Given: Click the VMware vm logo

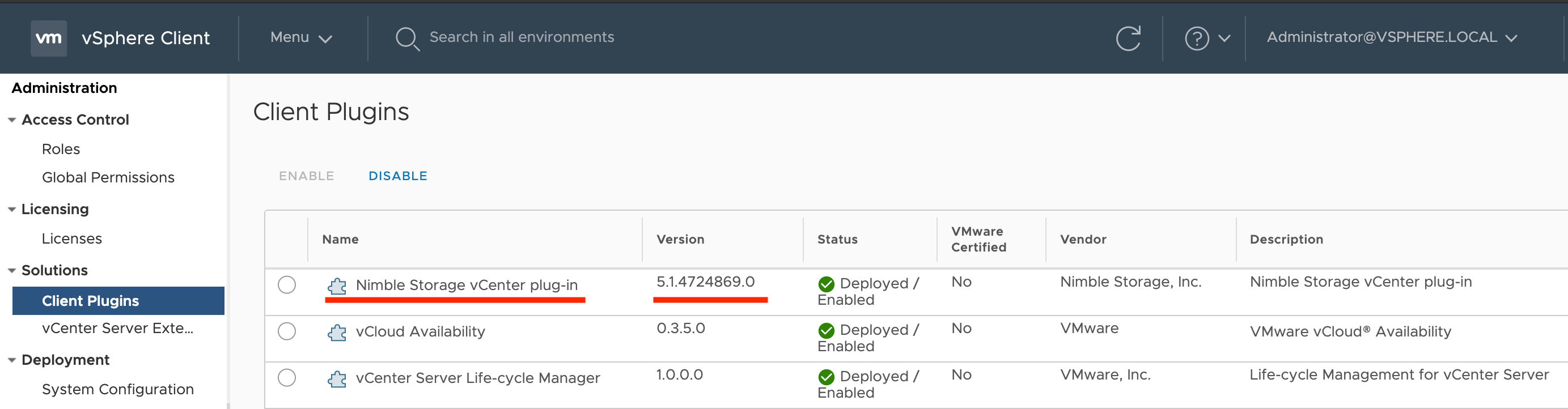Looking at the screenshot, I should click(49, 38).
